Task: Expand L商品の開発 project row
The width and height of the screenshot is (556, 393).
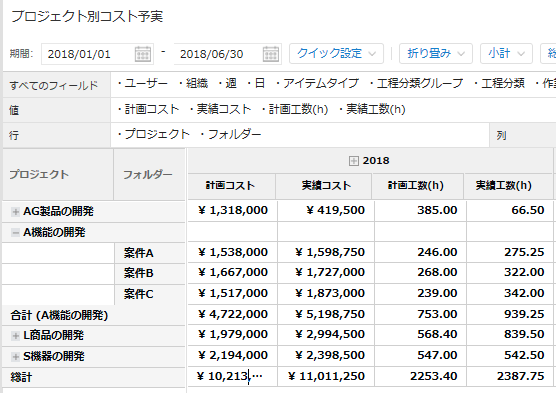Action: [15, 336]
